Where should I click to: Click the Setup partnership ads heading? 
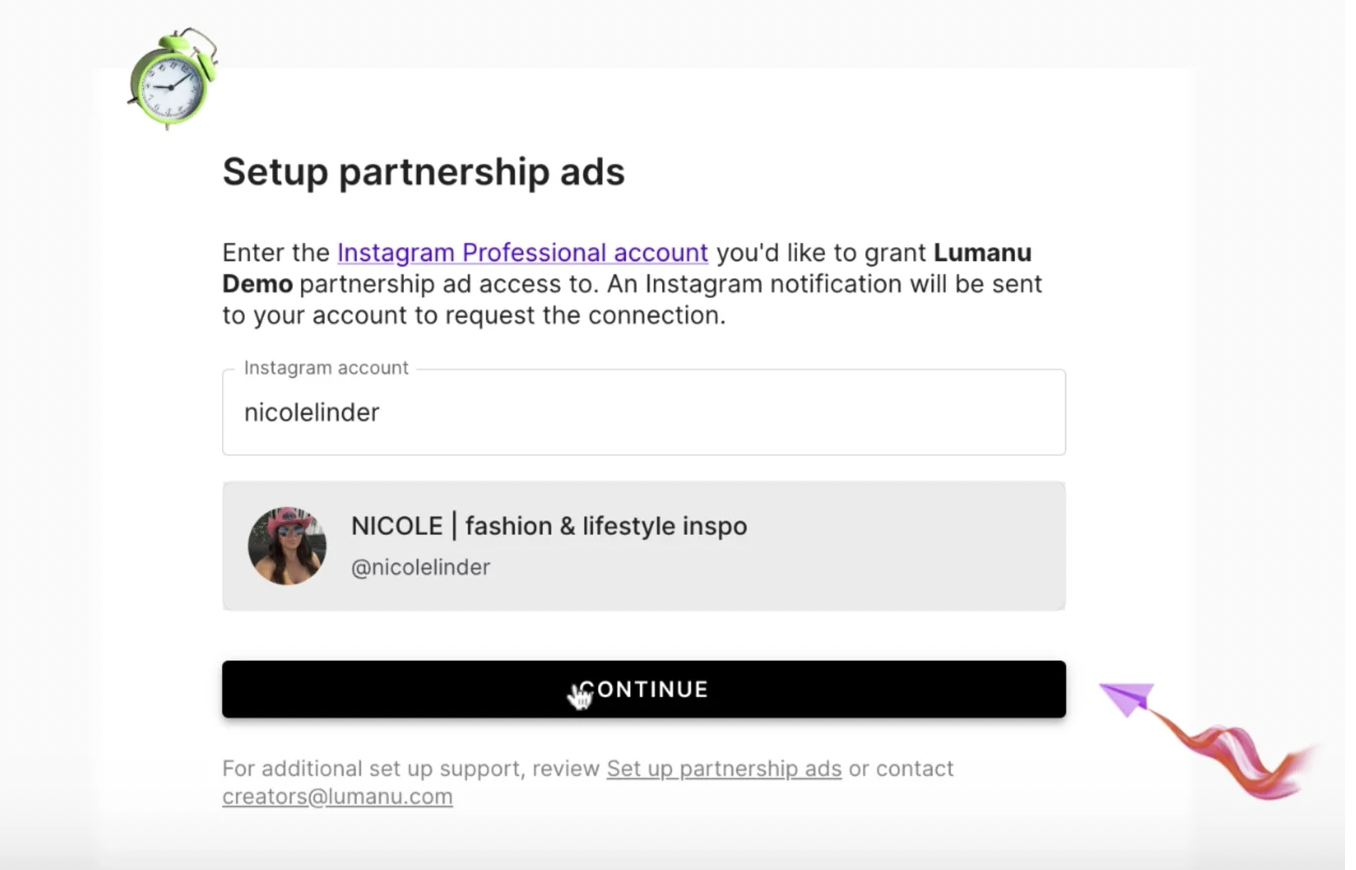tap(423, 172)
